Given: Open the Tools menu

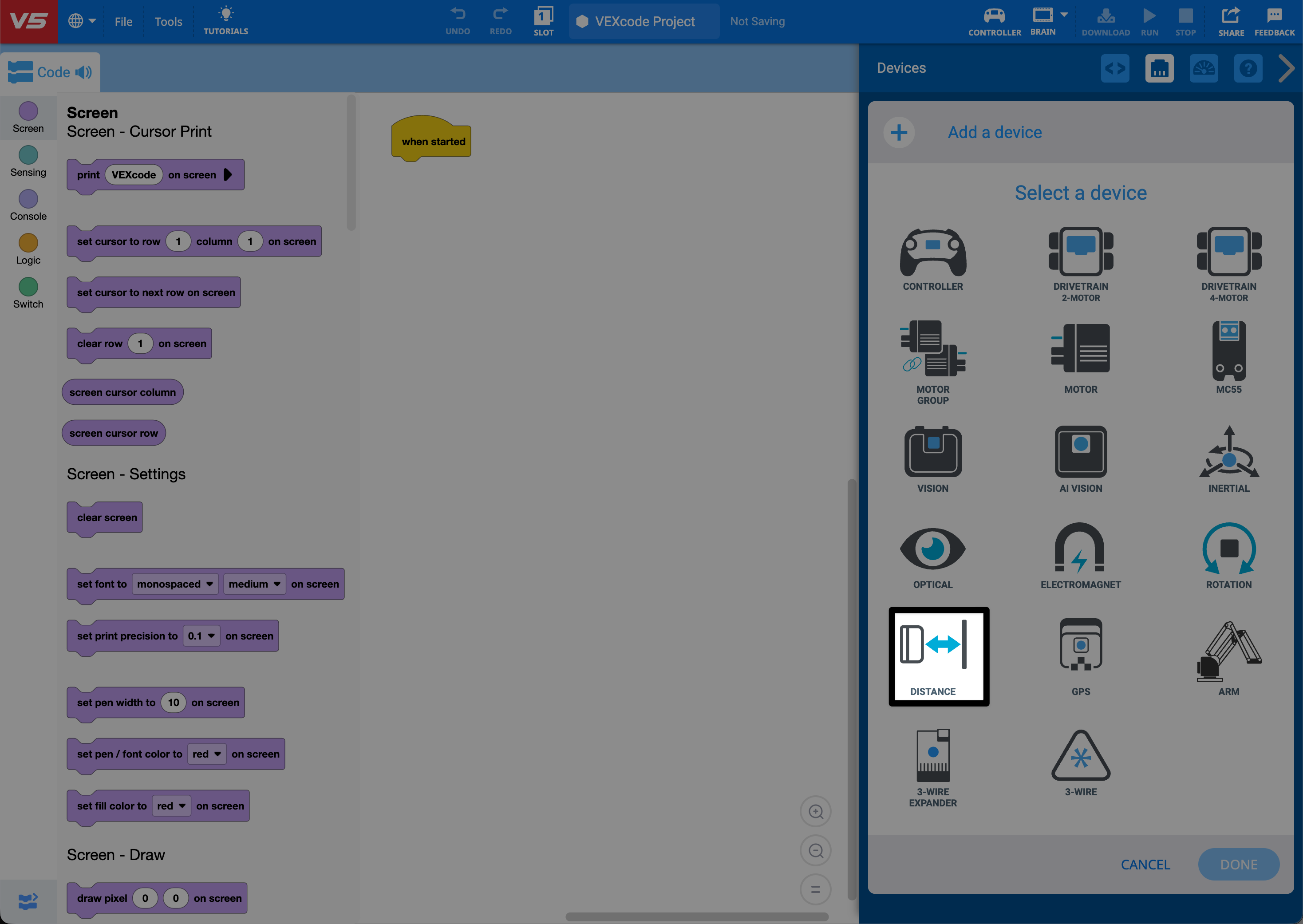Looking at the screenshot, I should [x=168, y=22].
